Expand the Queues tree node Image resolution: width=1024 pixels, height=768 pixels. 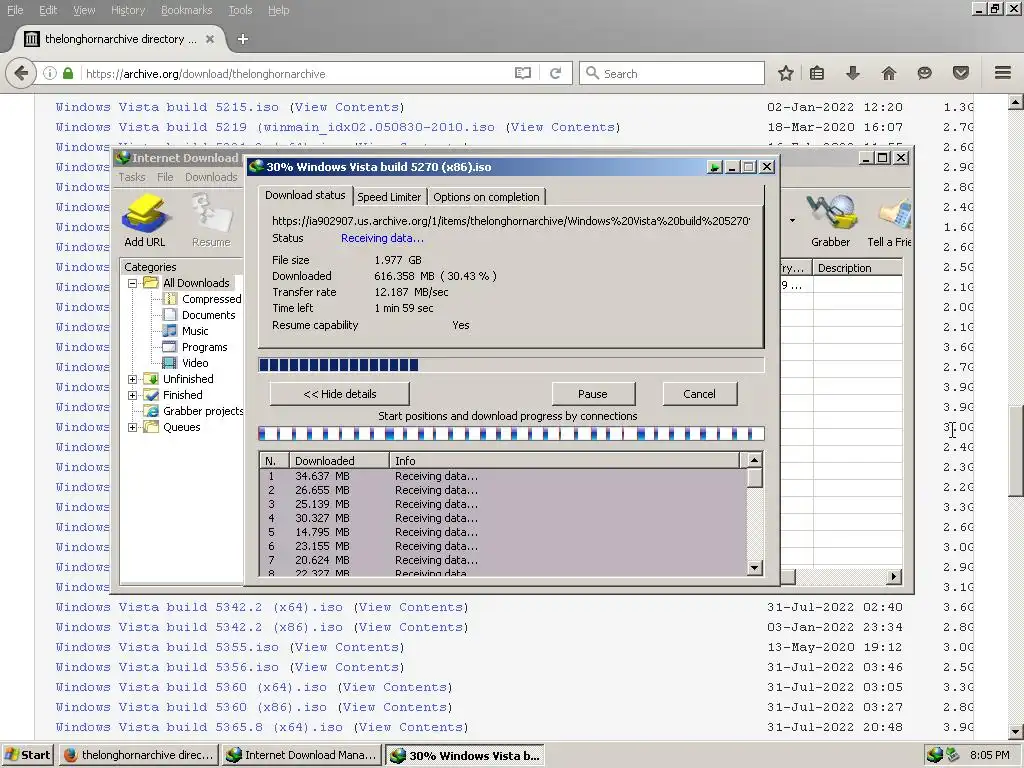(x=133, y=427)
